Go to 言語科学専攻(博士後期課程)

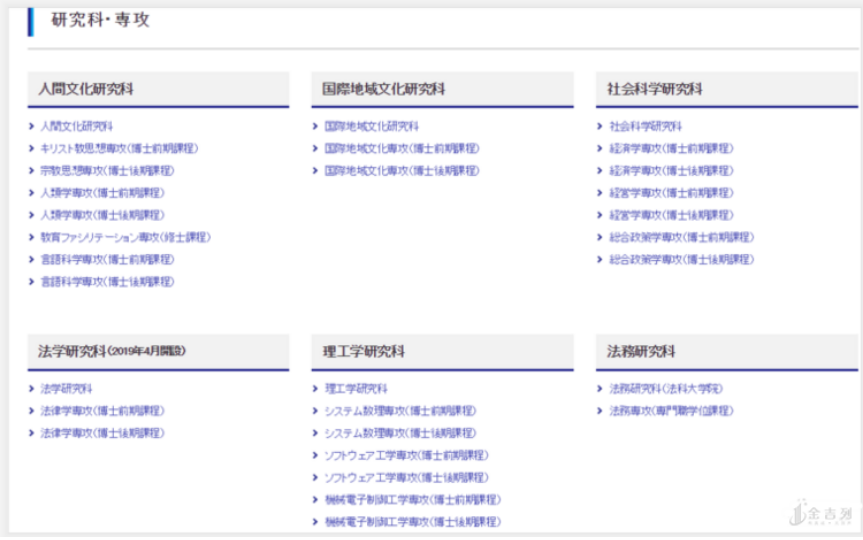(107, 282)
